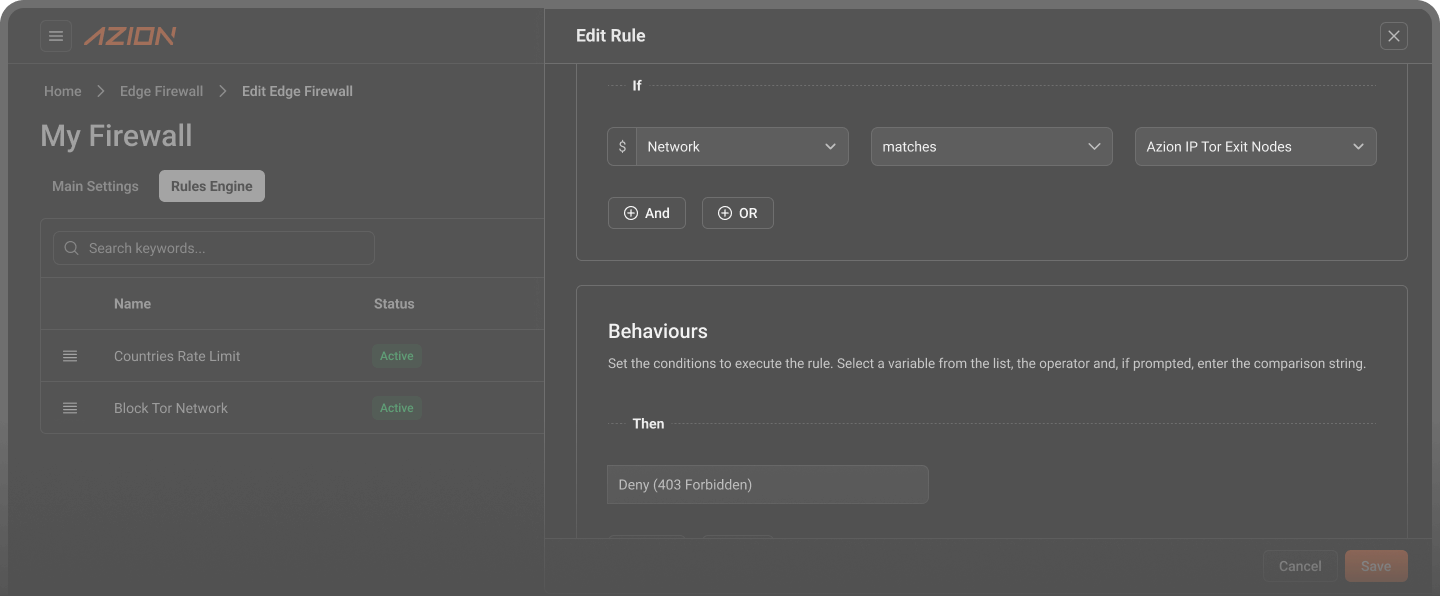Click the dollar sign variable icon

(x=622, y=146)
